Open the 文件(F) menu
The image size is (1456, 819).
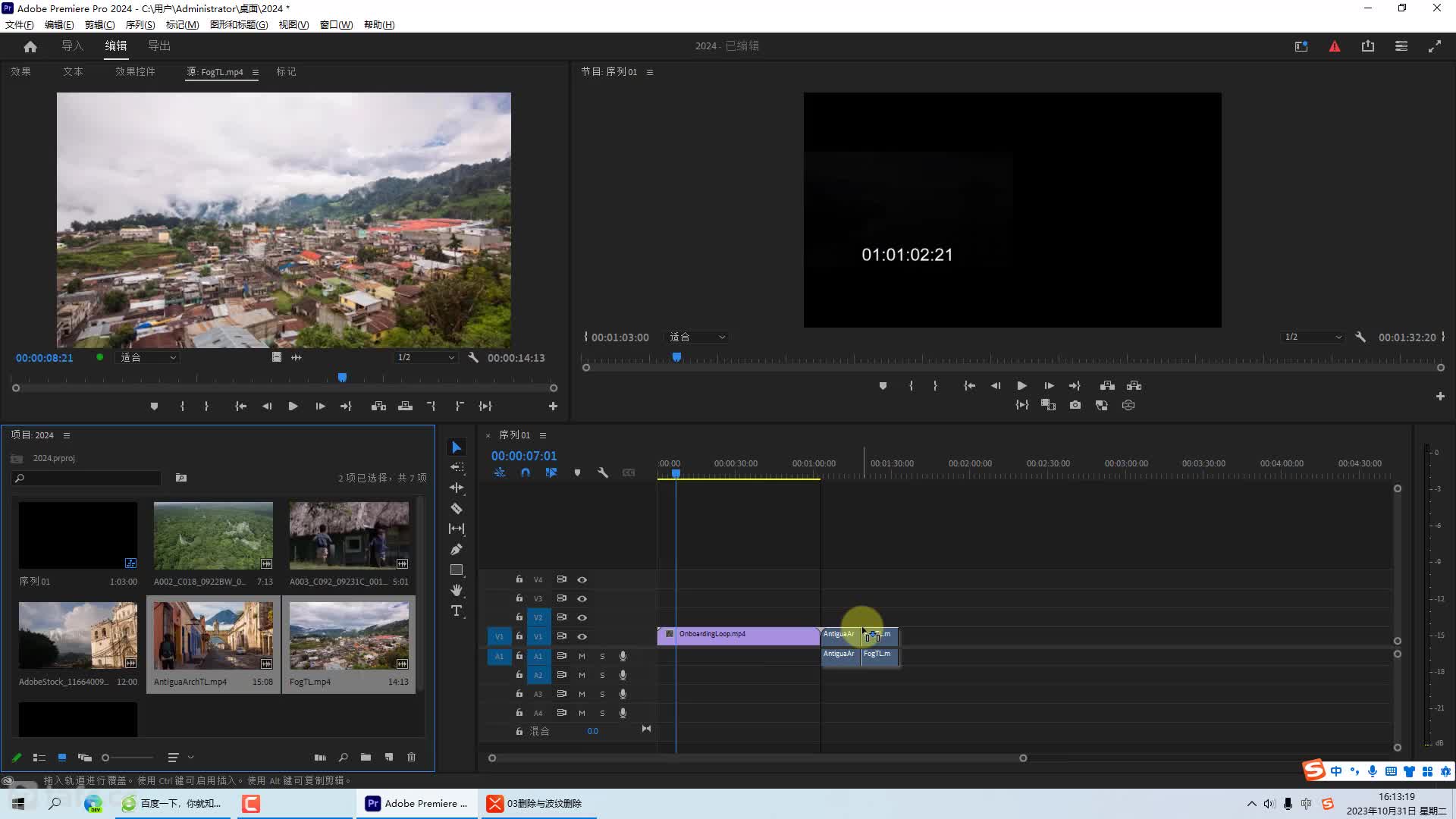19,25
